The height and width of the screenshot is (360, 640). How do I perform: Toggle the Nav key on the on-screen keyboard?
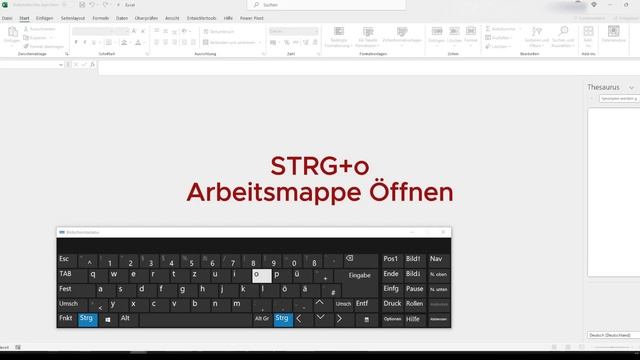(438, 260)
